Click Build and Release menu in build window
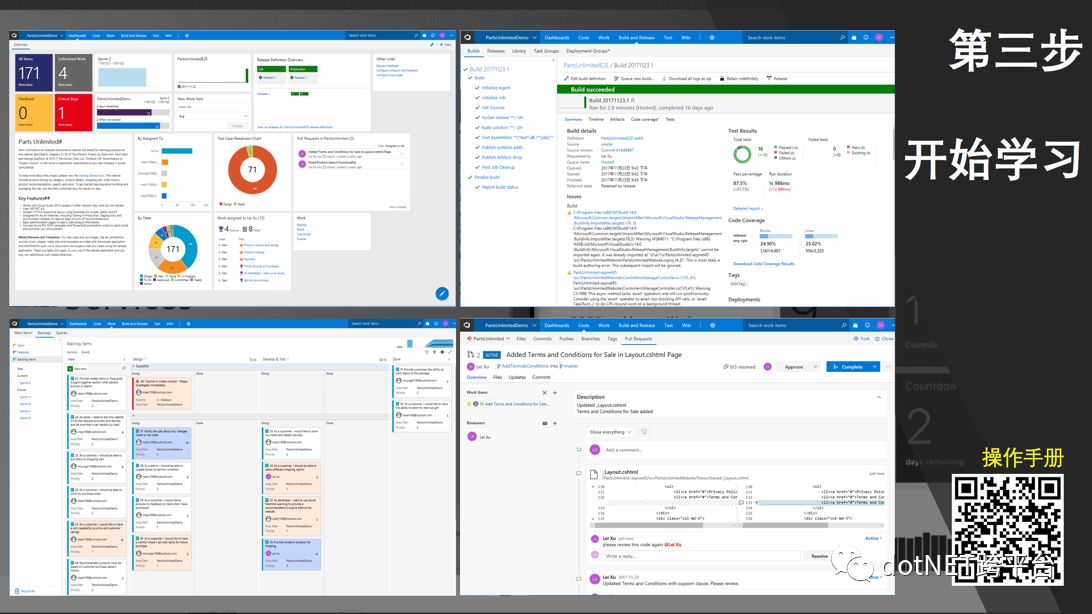1092x614 pixels. tap(637, 38)
